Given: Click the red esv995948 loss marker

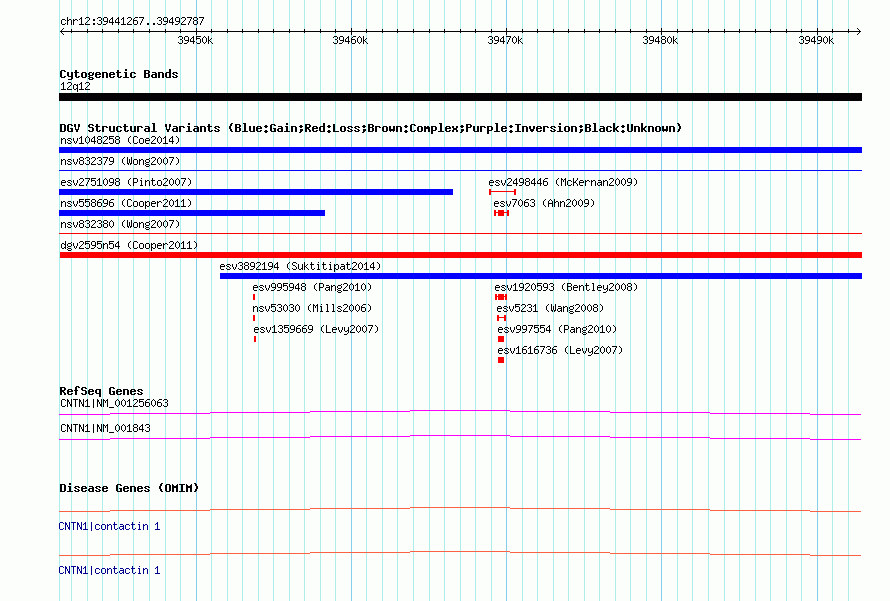Looking at the screenshot, I should coord(254,297).
